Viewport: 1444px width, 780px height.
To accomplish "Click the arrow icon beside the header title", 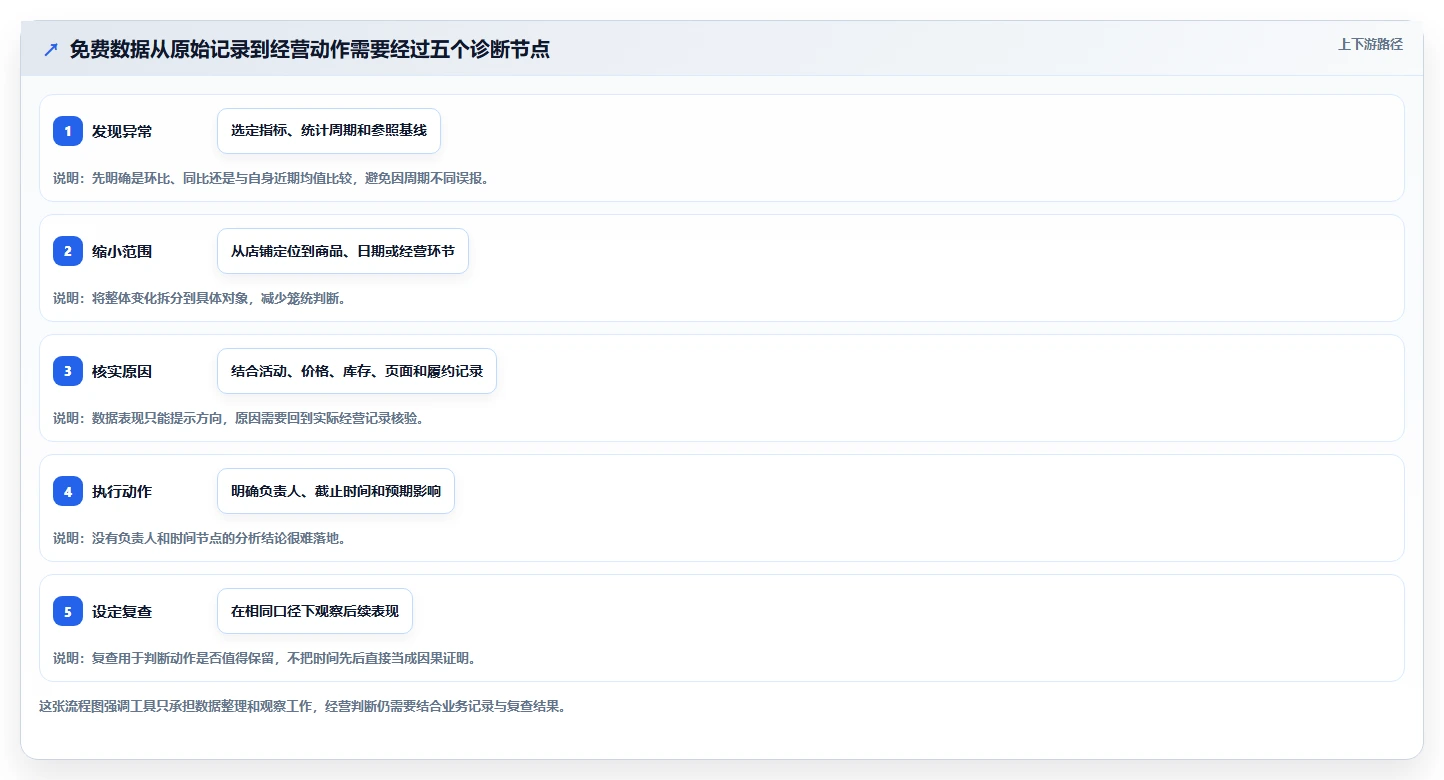I will 51,49.
